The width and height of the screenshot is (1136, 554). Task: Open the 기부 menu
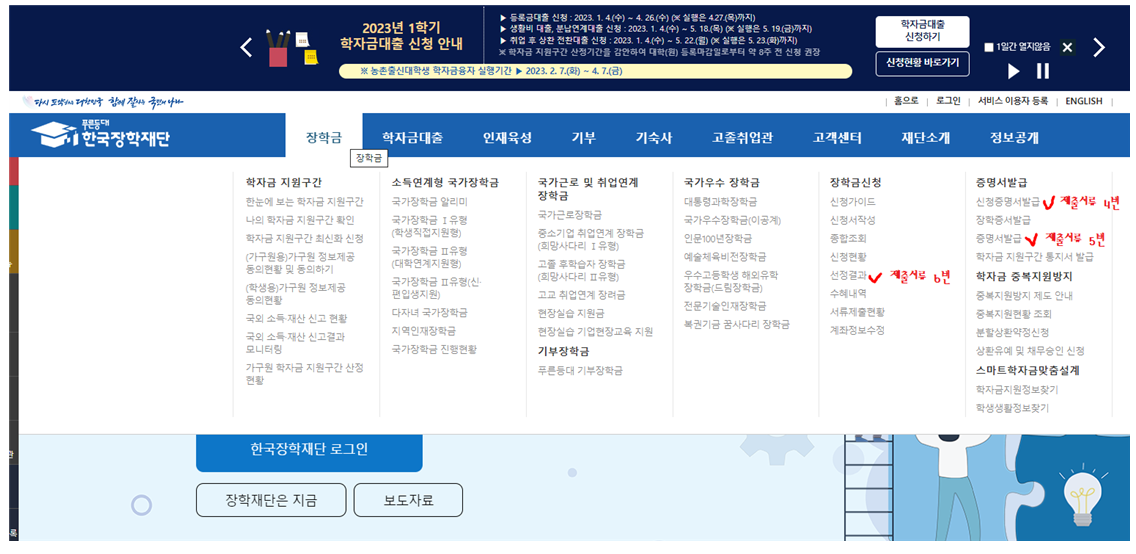(x=583, y=138)
